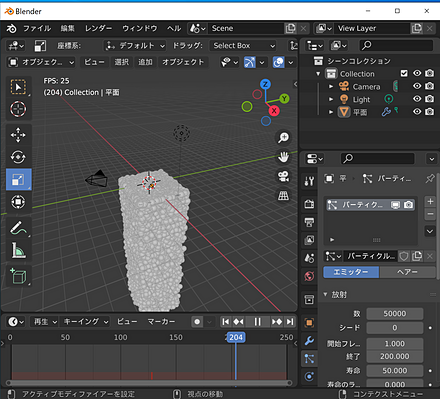Open the World properties tab
Image resolution: width=440 pixels, height=399 pixels.
pos(309,276)
